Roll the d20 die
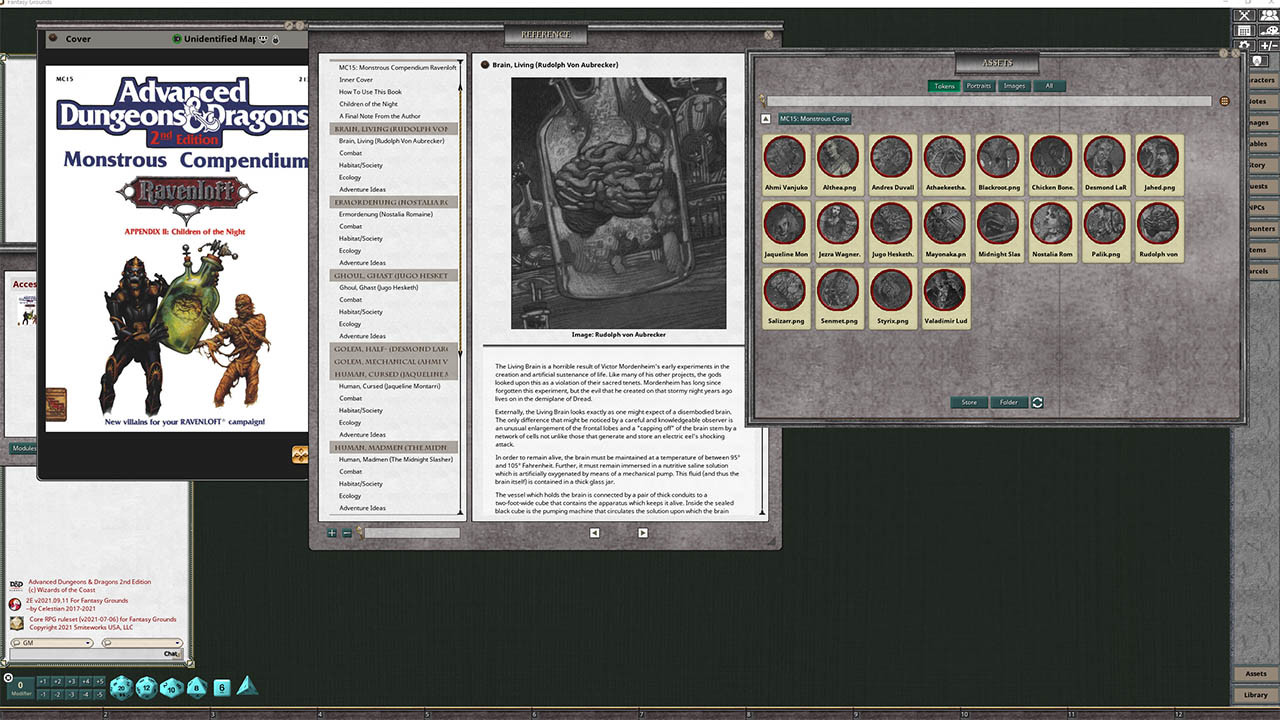Screen dimensions: 1280x720 pyautogui.click(x=121, y=687)
